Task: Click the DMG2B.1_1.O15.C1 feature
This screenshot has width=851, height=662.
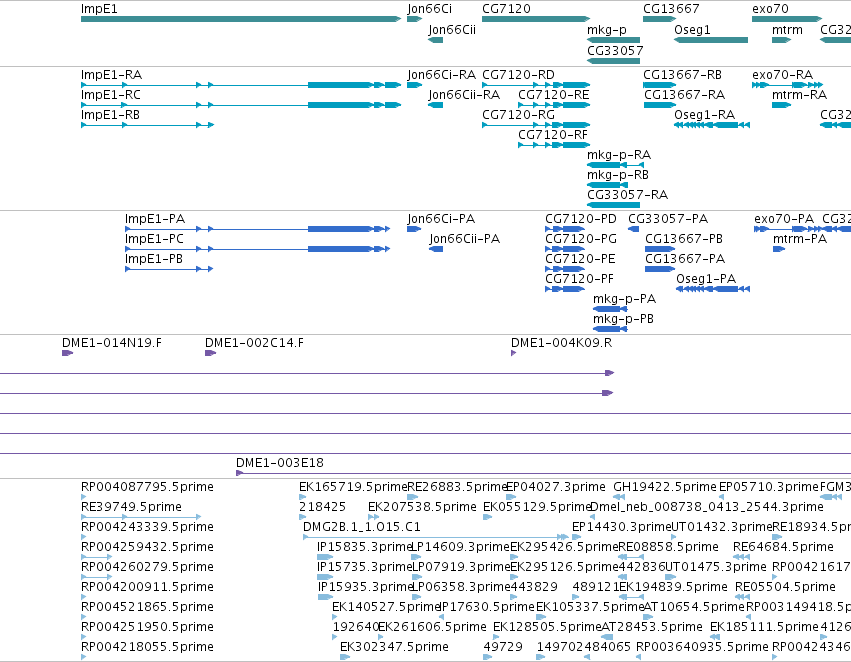Action: click(436, 537)
